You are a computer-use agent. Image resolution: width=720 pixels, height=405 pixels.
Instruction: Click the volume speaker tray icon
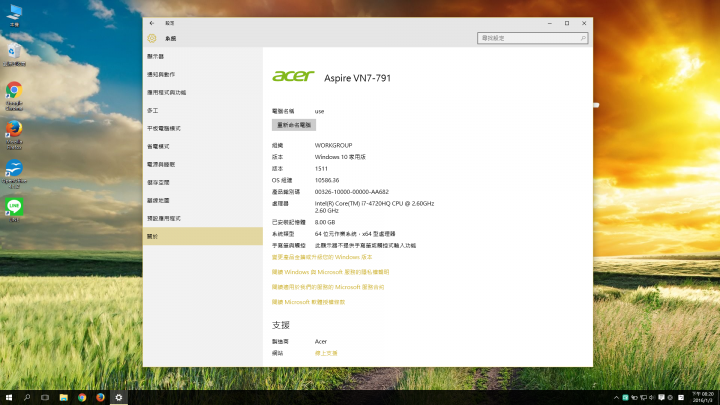pyautogui.click(x=651, y=398)
